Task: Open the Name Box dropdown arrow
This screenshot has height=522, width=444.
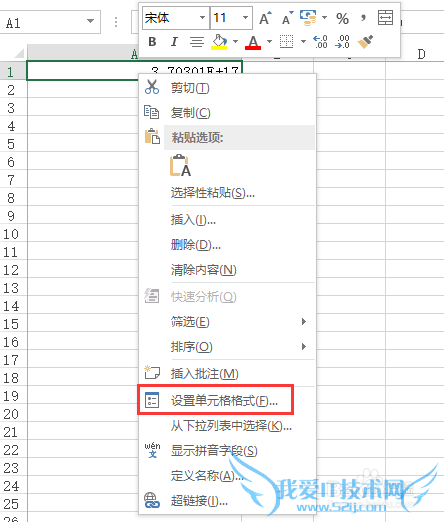Action: [x=90, y=21]
